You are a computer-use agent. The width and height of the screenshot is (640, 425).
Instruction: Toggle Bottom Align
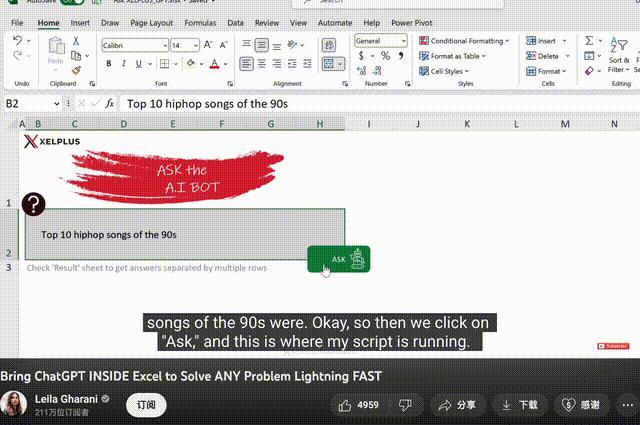(277, 46)
